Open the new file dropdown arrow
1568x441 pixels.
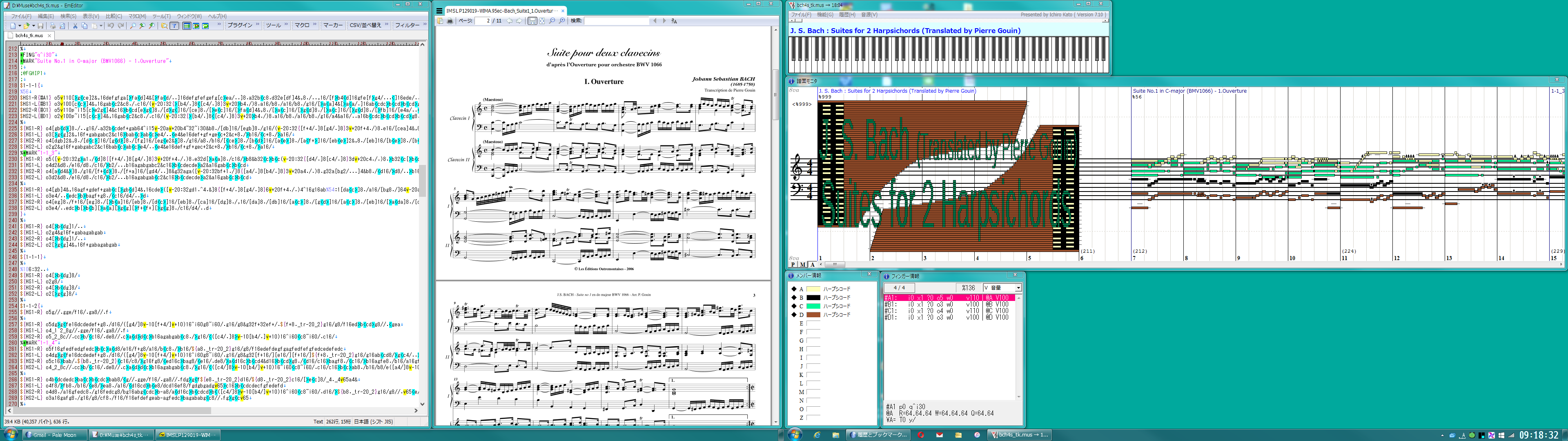pos(20,26)
